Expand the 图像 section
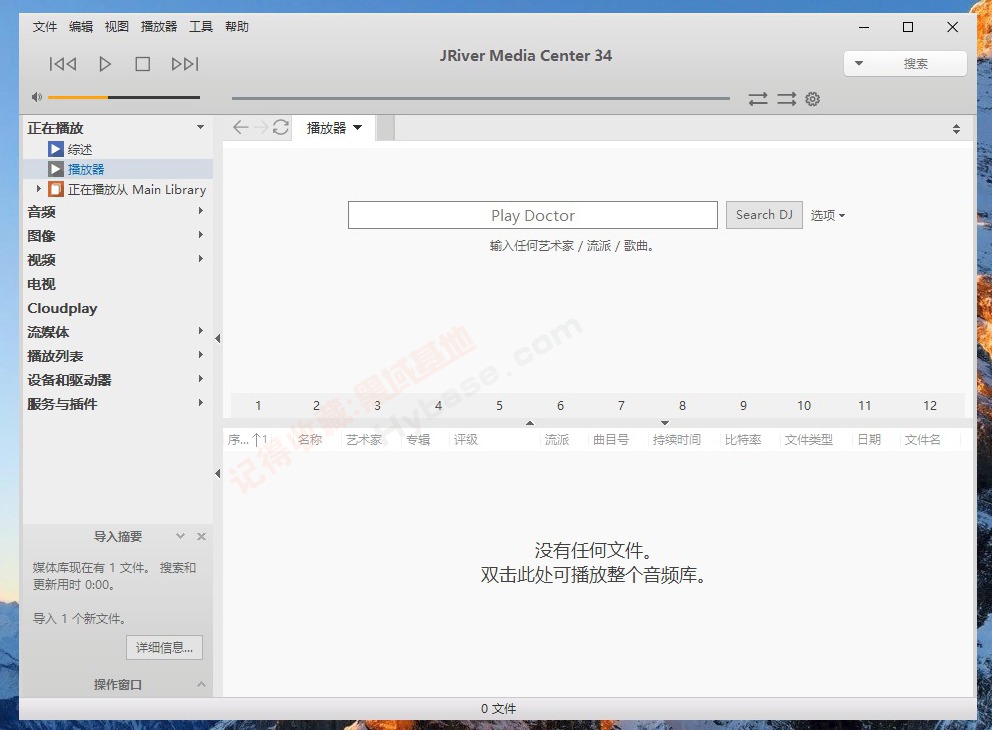992x730 pixels. pos(201,235)
